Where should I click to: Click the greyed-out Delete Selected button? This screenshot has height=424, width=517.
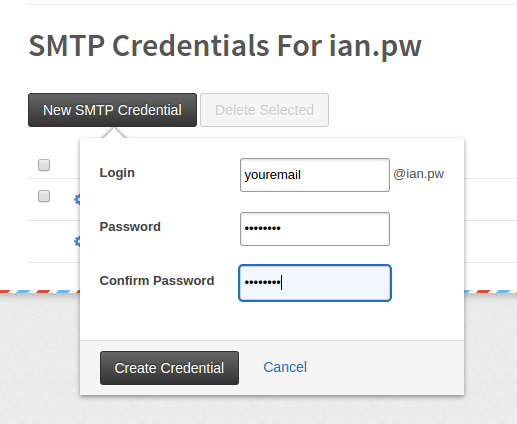point(264,110)
